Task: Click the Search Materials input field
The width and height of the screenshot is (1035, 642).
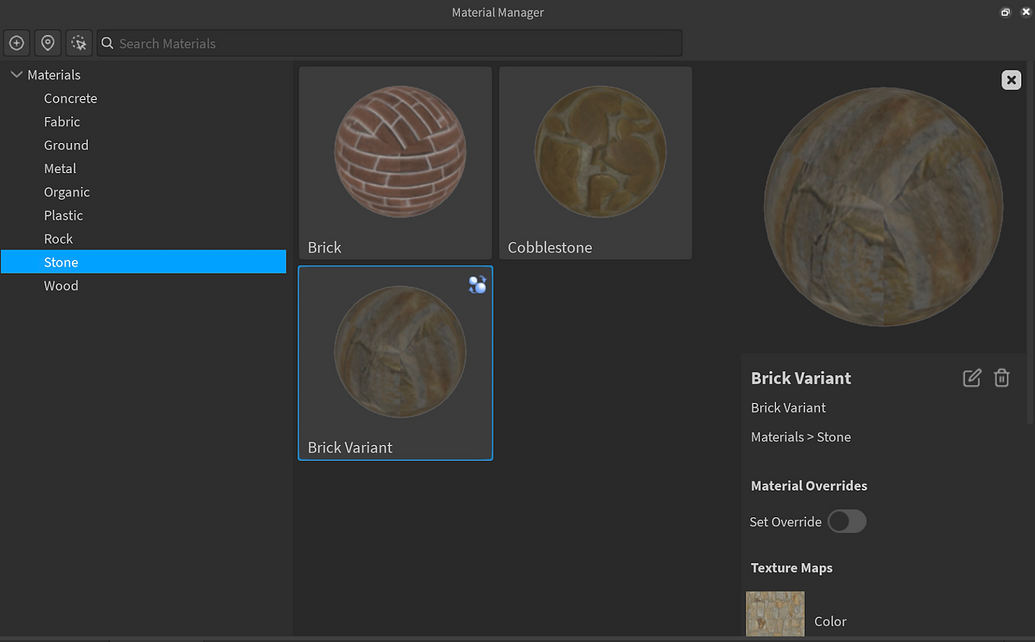Action: (x=400, y=43)
